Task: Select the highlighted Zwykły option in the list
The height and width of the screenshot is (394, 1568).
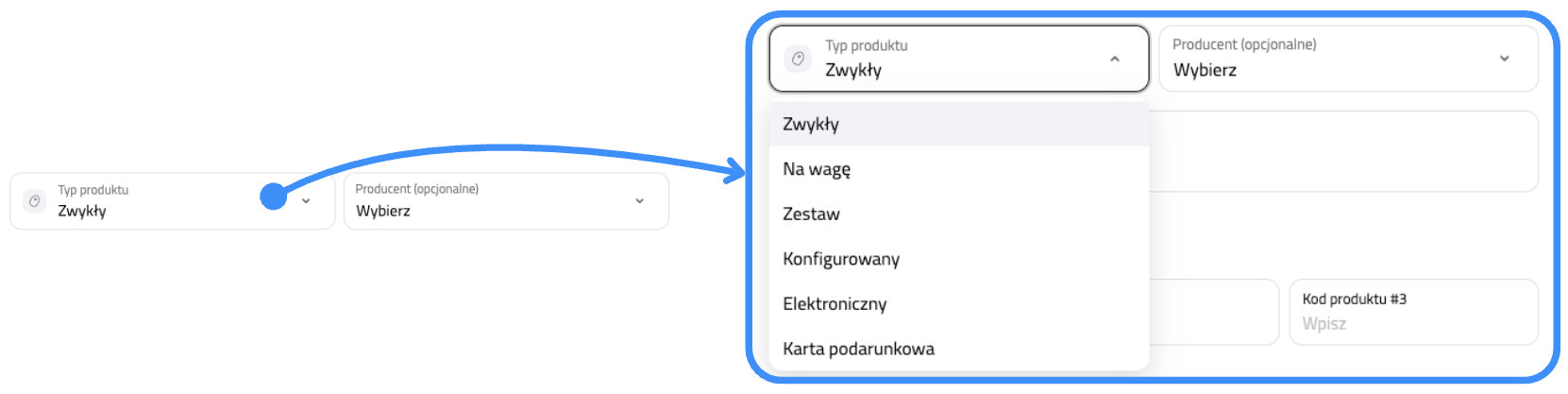Action: [x=811, y=125]
